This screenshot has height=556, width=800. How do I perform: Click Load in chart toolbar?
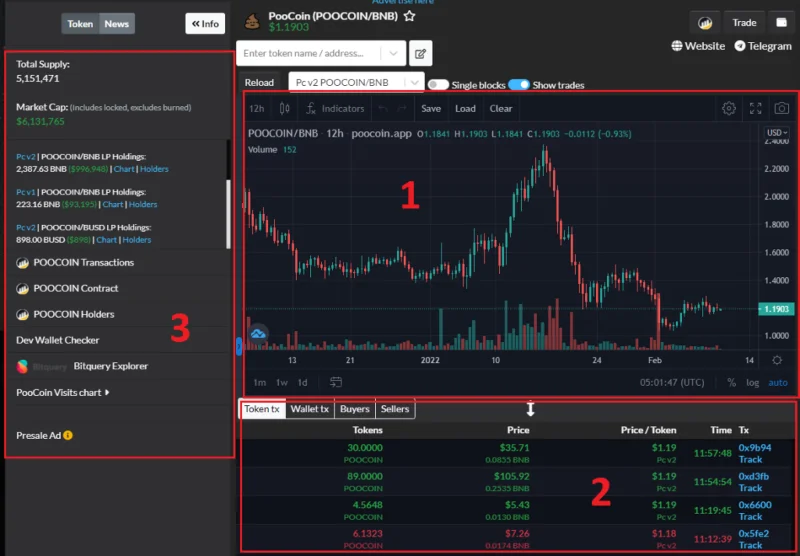[x=465, y=108]
